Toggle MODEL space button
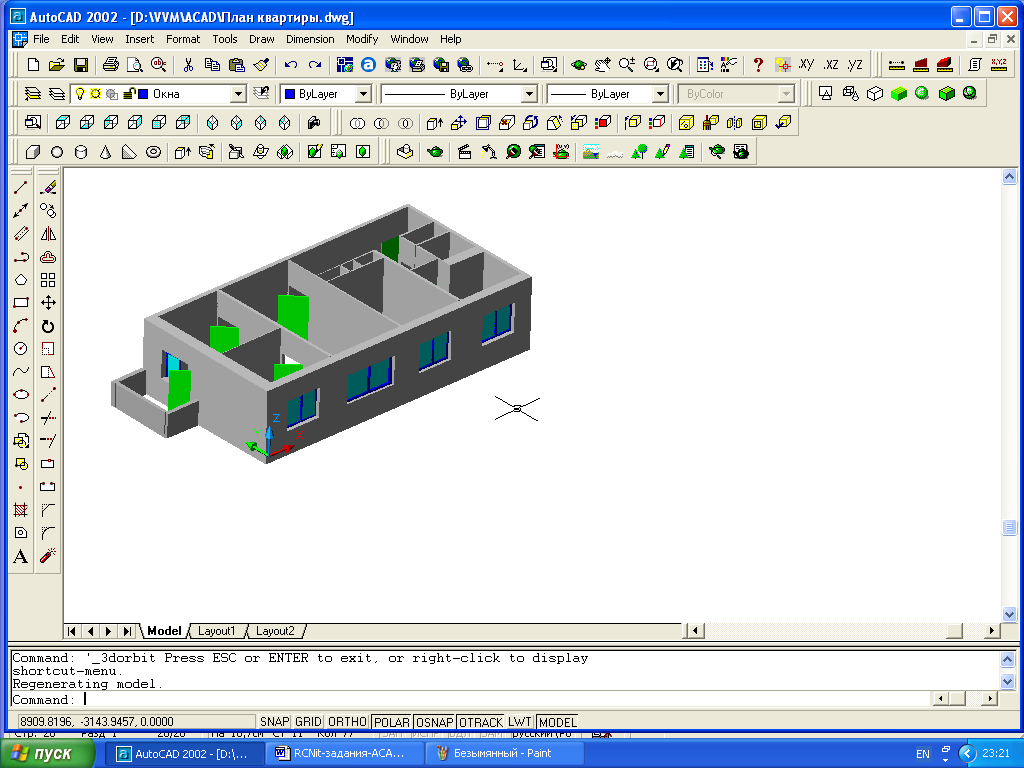The width and height of the screenshot is (1024, 768). [x=558, y=722]
